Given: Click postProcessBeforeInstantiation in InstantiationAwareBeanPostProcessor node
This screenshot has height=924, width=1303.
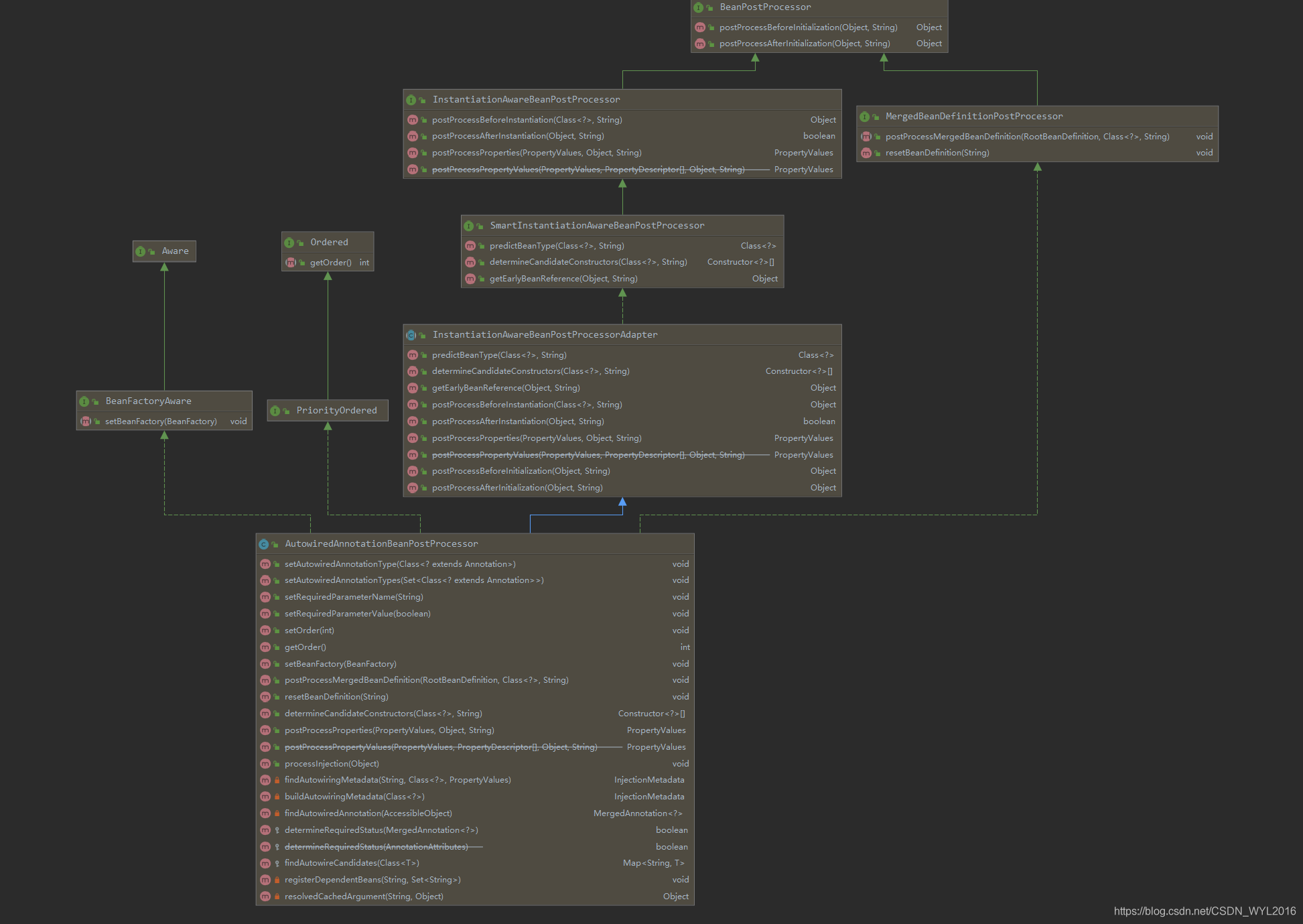Looking at the screenshot, I should pyautogui.click(x=527, y=120).
